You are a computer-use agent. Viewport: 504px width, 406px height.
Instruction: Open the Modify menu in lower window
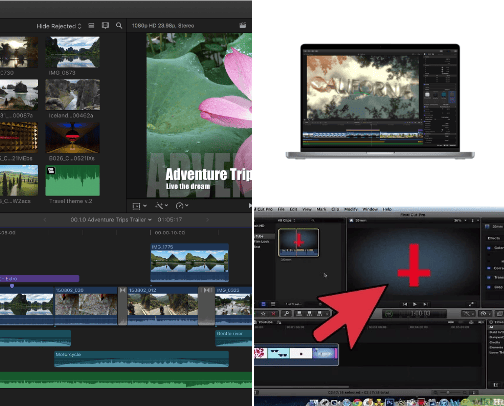pos(351,209)
